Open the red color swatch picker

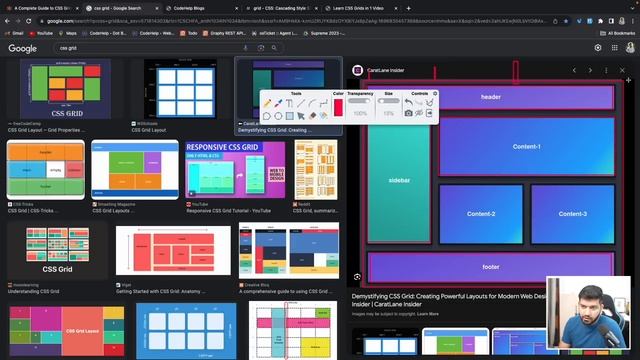click(x=338, y=107)
